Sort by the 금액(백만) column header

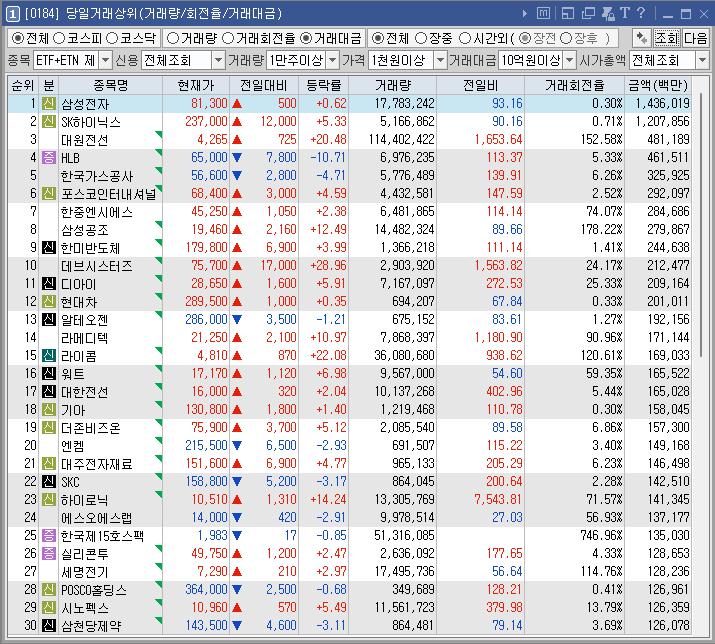tap(658, 85)
